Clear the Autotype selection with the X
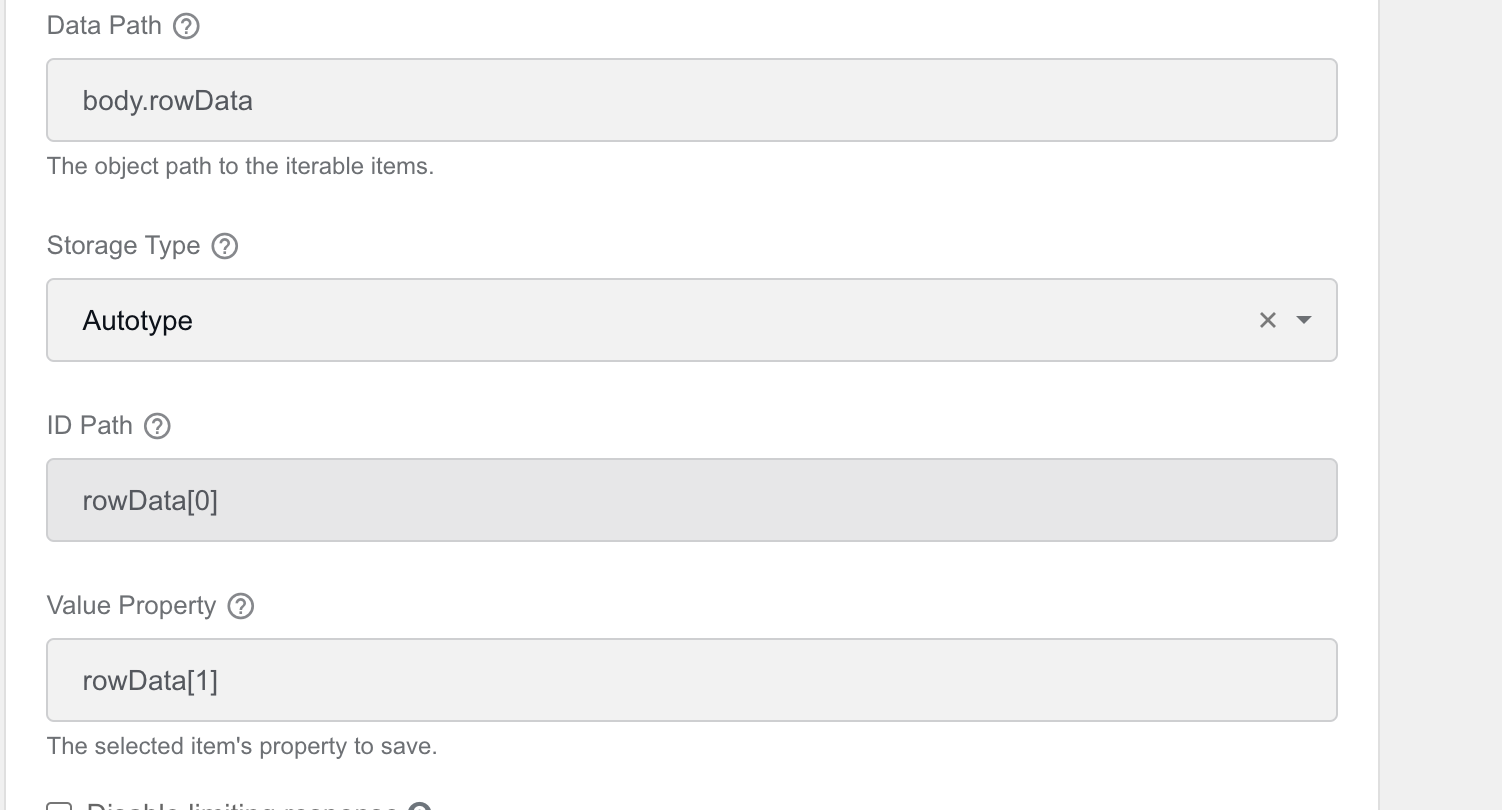The image size is (1502, 810). (1267, 320)
